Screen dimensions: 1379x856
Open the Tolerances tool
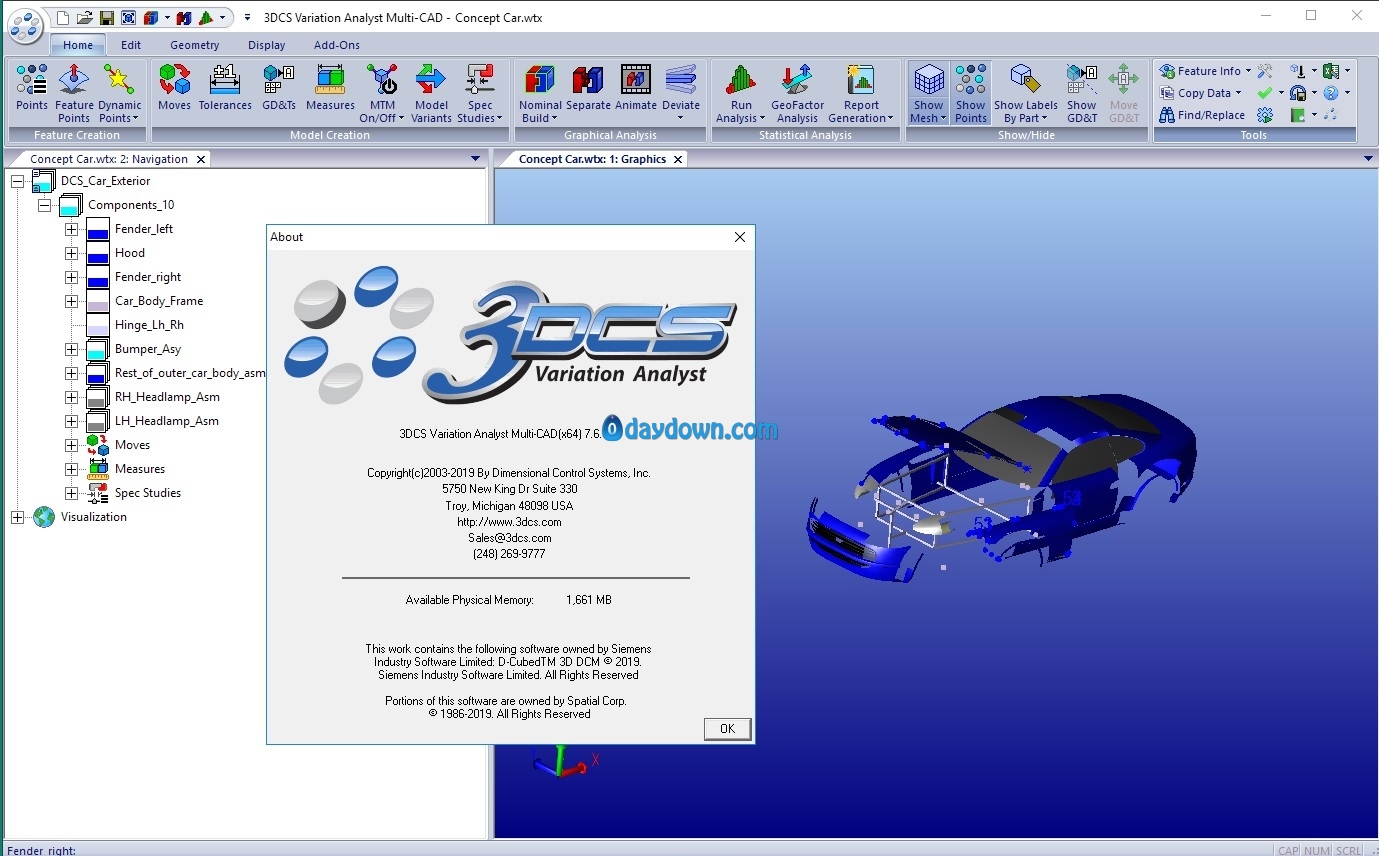[x=225, y=89]
